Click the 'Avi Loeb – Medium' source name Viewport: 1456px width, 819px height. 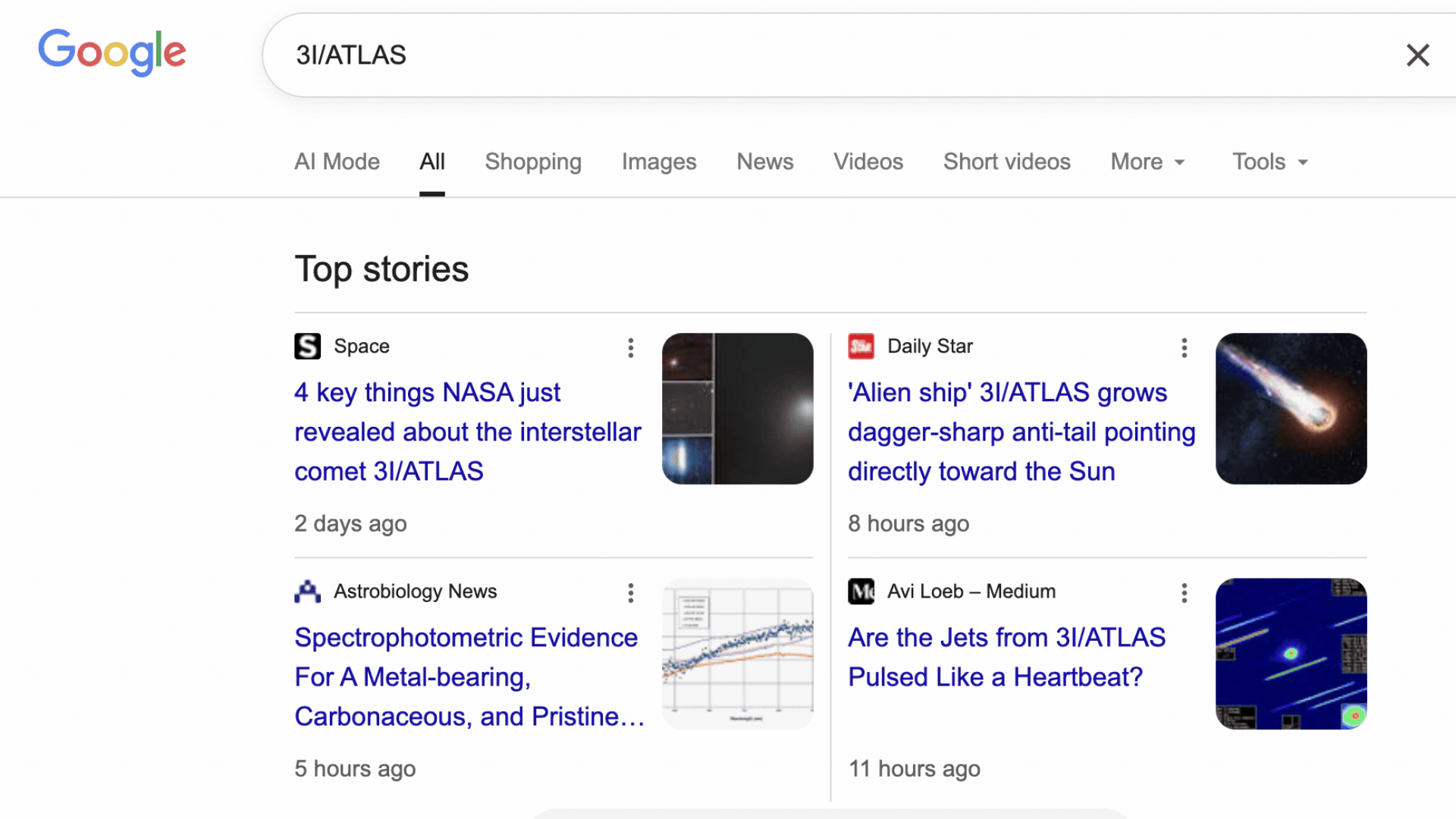click(x=971, y=591)
